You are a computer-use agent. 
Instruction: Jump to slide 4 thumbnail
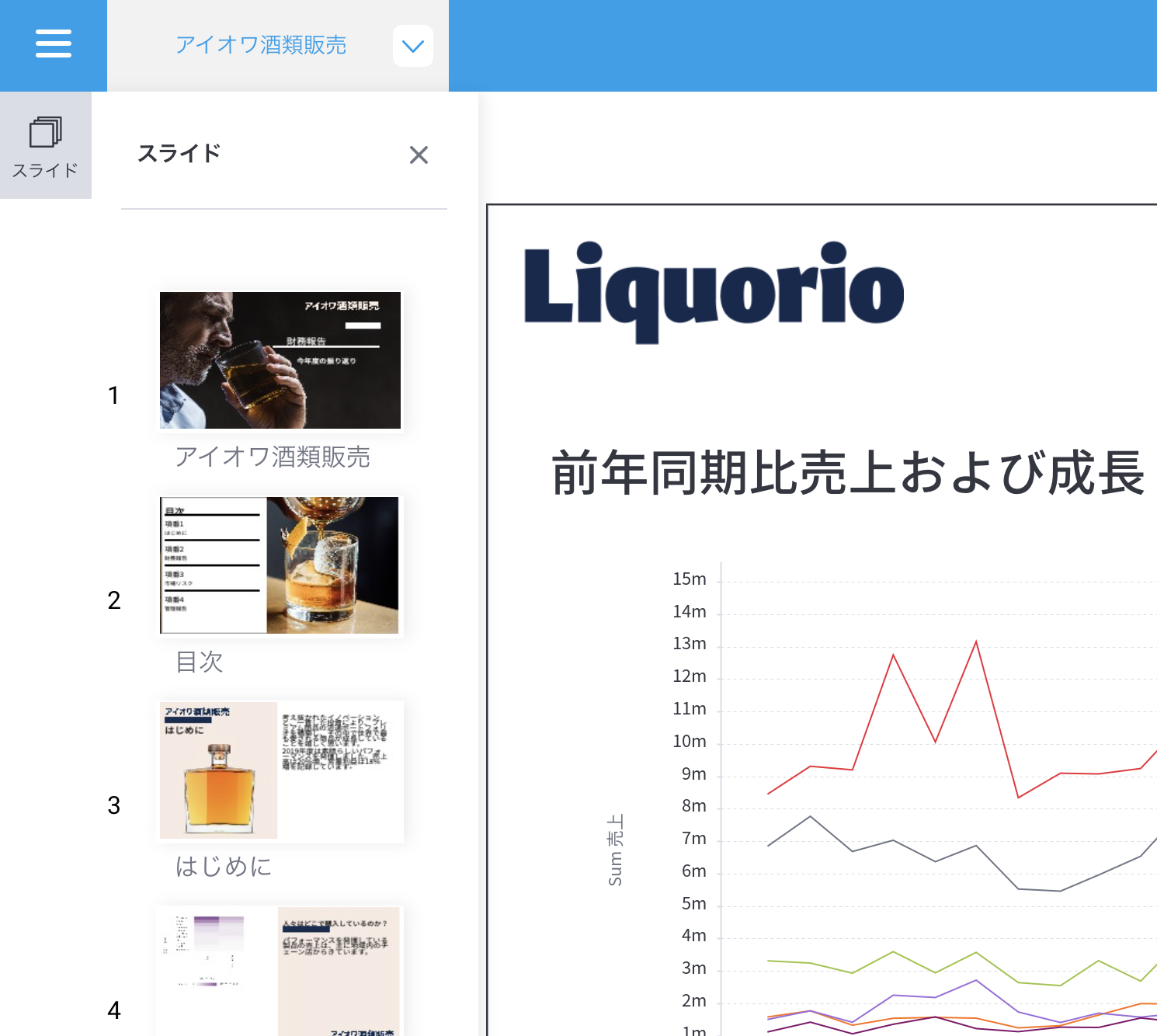[280, 971]
